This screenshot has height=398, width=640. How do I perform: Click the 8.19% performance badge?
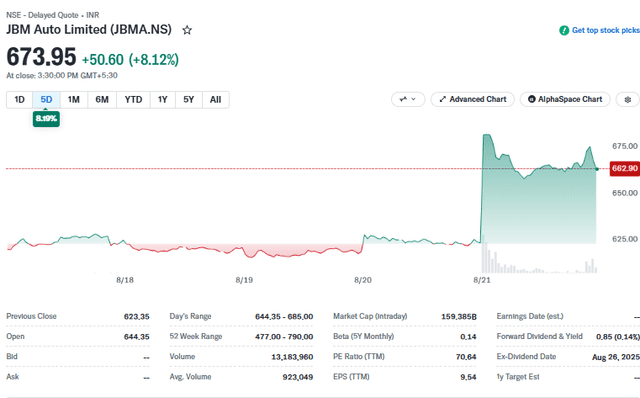pyautogui.click(x=46, y=119)
